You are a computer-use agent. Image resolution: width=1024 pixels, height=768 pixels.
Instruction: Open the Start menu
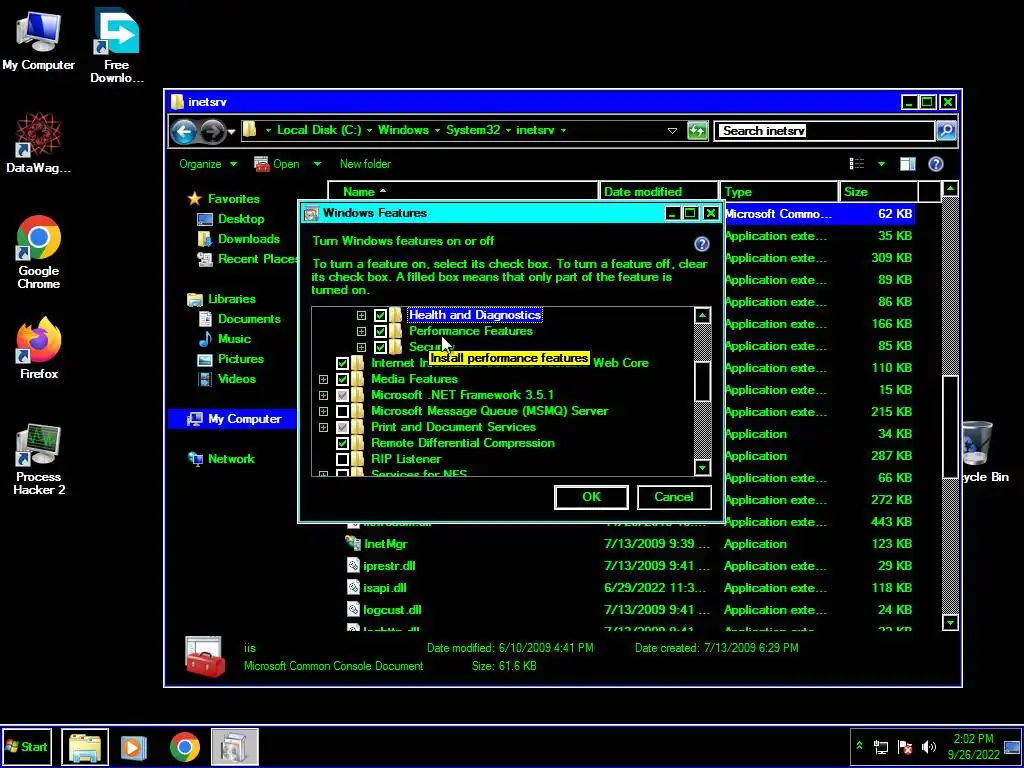click(x=26, y=747)
